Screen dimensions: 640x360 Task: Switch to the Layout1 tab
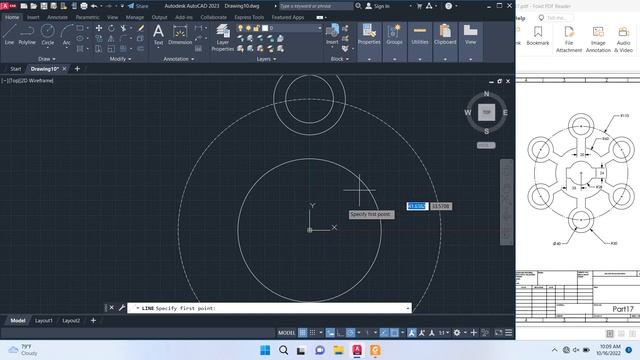tap(44, 320)
